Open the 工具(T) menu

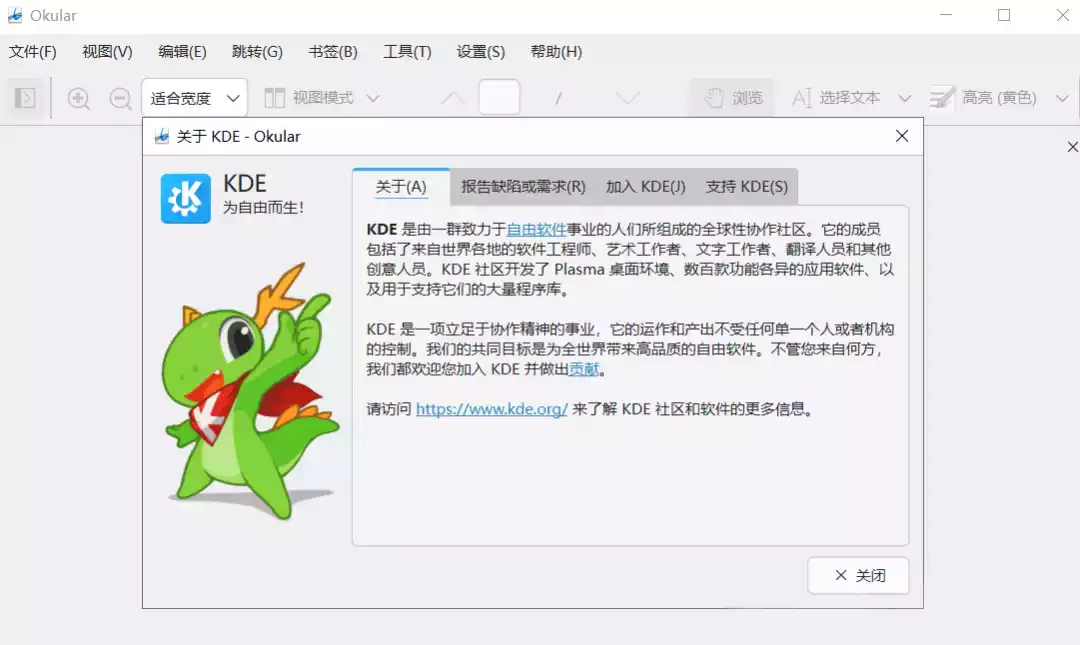pyautogui.click(x=407, y=52)
